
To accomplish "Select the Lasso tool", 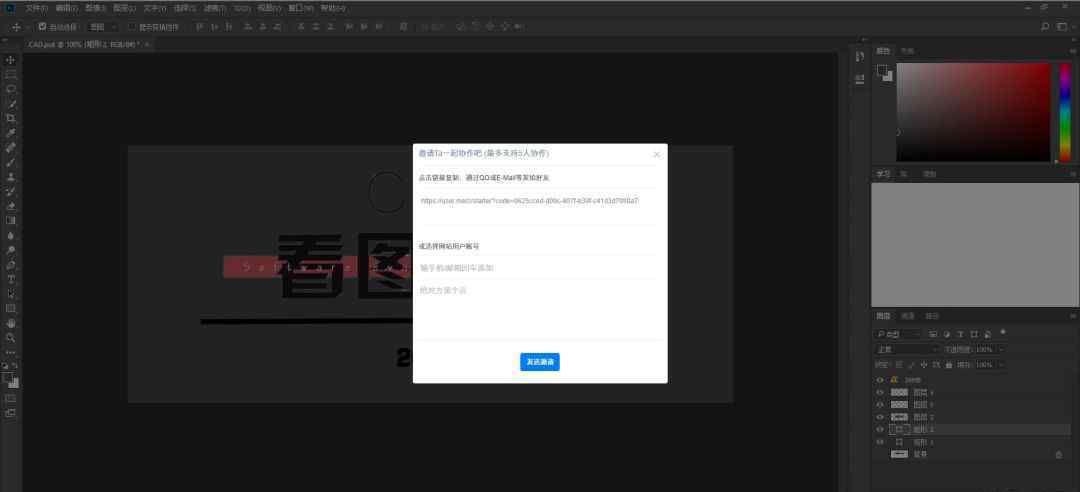I will 11,89.
